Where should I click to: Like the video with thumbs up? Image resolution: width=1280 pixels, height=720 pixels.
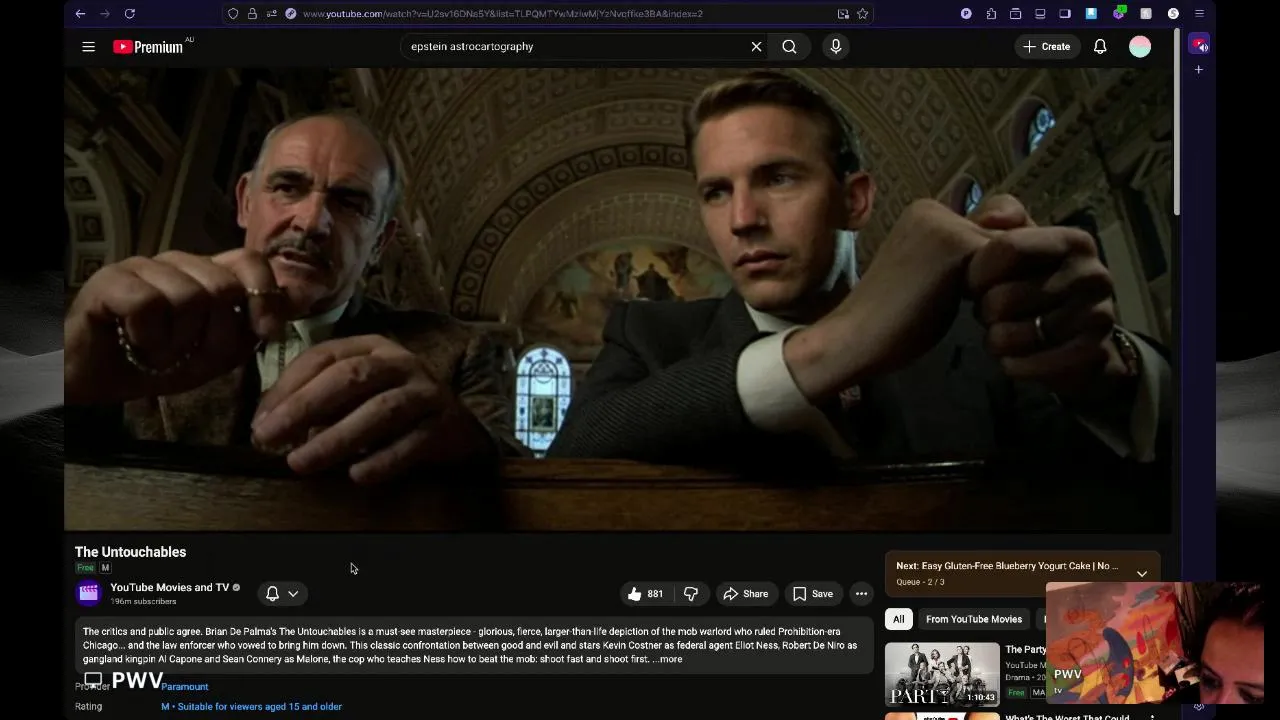[x=645, y=593]
